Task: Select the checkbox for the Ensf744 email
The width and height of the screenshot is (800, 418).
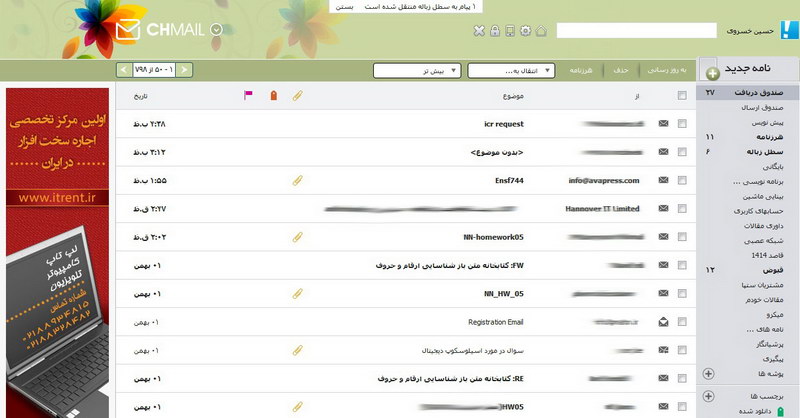Action: pyautogui.click(x=682, y=181)
